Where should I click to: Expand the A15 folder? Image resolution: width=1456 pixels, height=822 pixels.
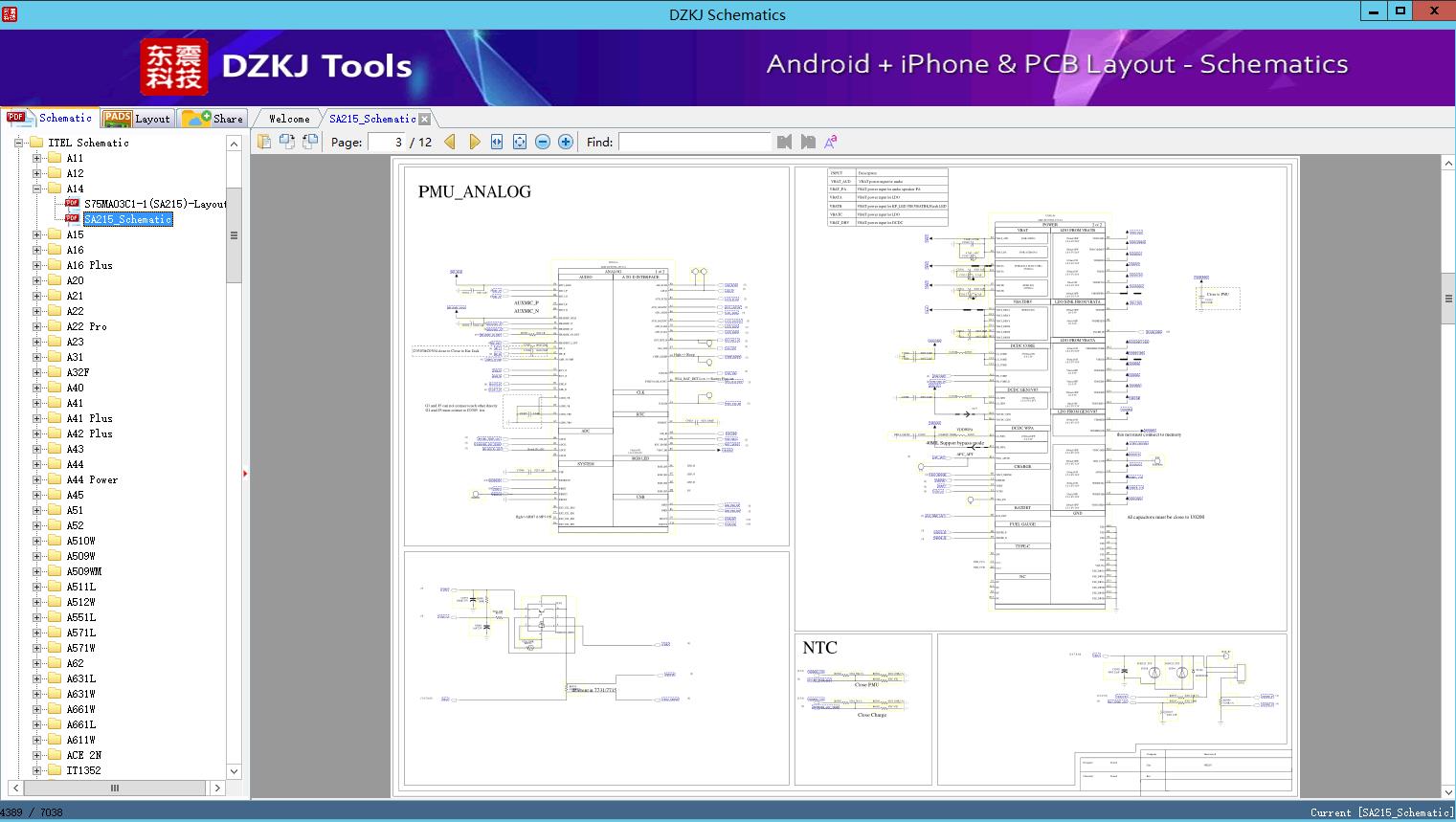coord(37,234)
